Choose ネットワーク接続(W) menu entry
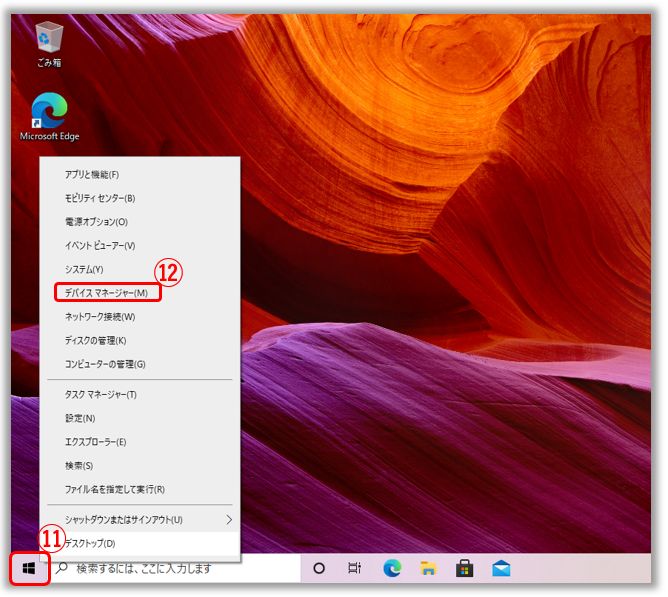Viewport: 668px width, 597px height. (x=140, y=317)
